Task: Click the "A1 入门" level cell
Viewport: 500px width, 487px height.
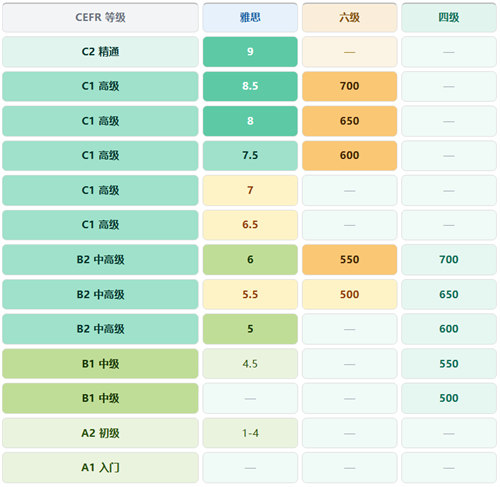Action: pyautogui.click(x=100, y=468)
